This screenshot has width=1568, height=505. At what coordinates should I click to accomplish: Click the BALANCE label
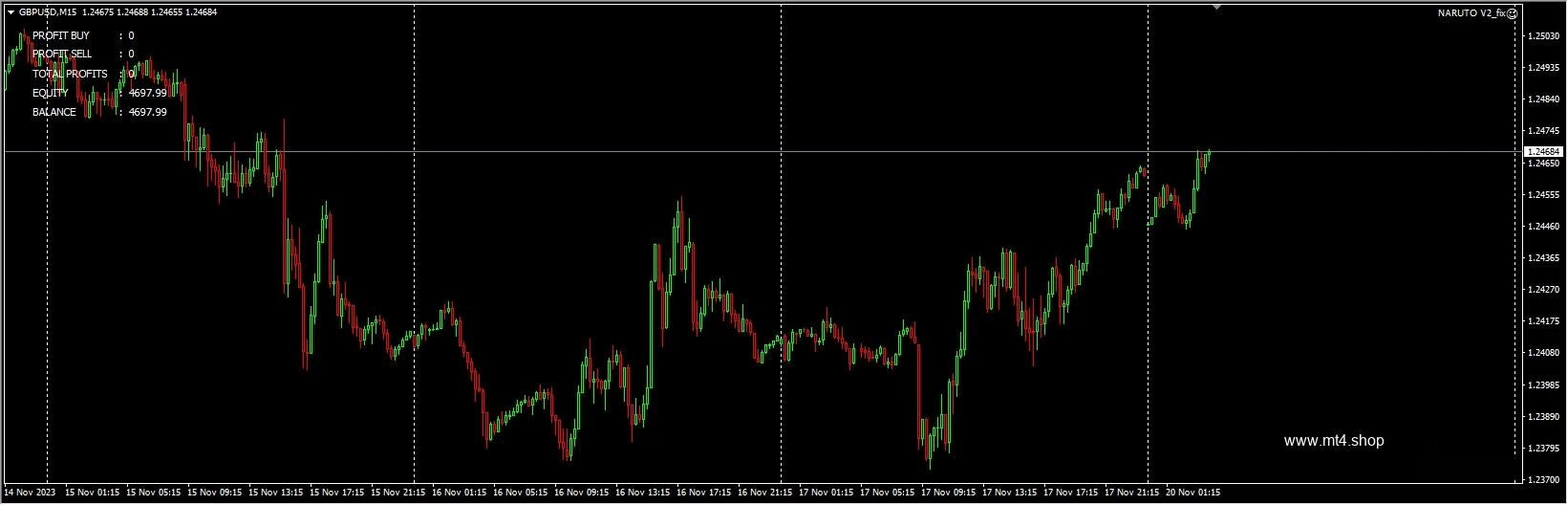(54, 112)
